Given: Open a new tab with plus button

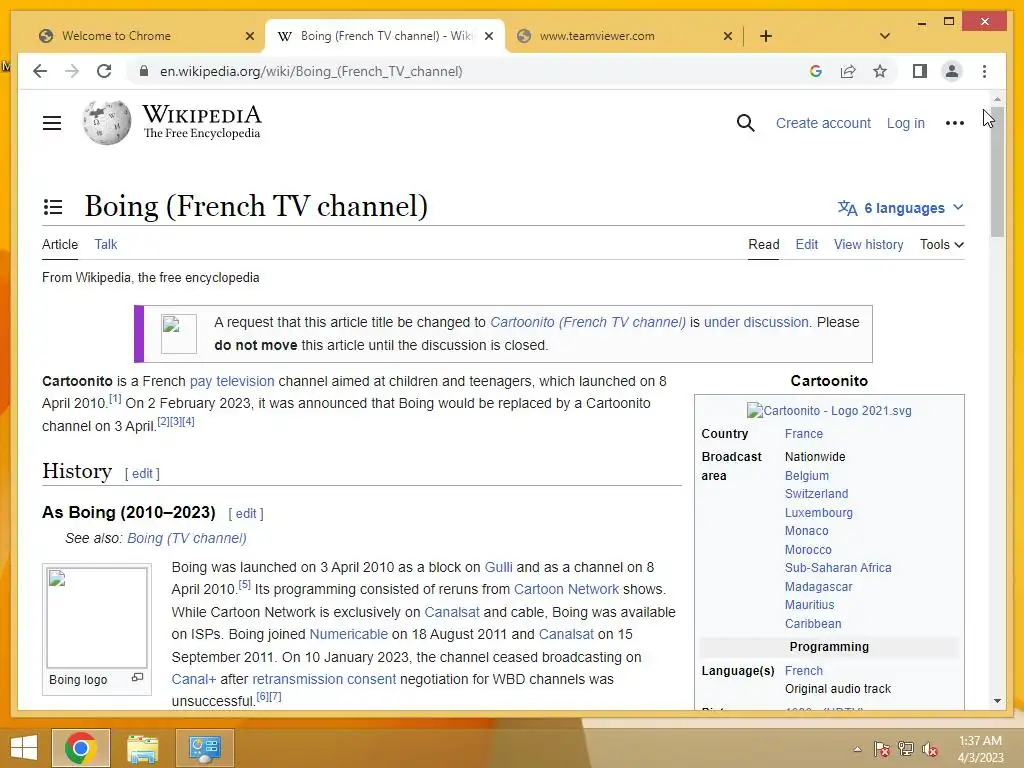Looking at the screenshot, I should coord(766,36).
